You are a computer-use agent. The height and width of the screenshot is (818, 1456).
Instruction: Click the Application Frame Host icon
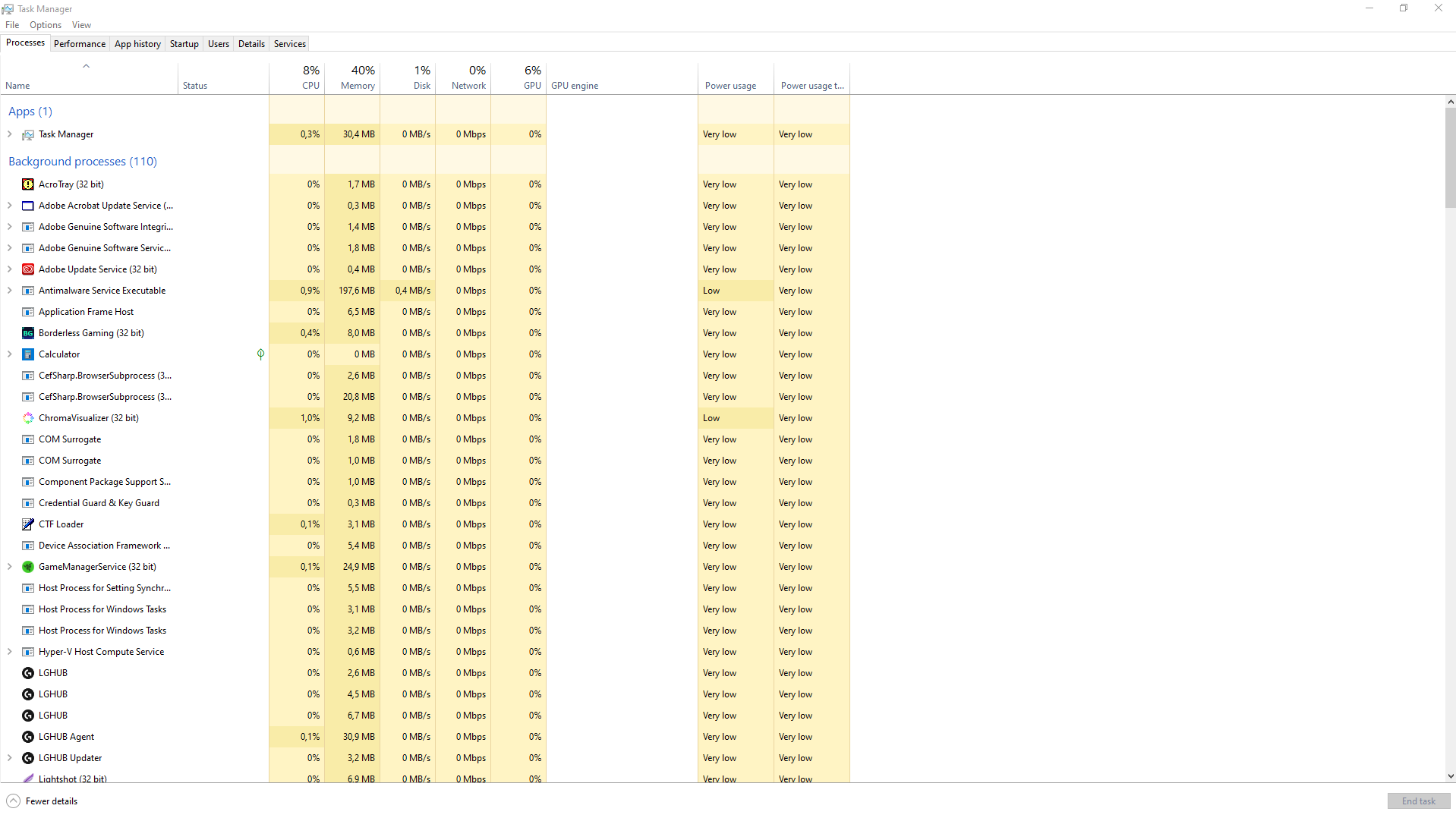pos(28,312)
